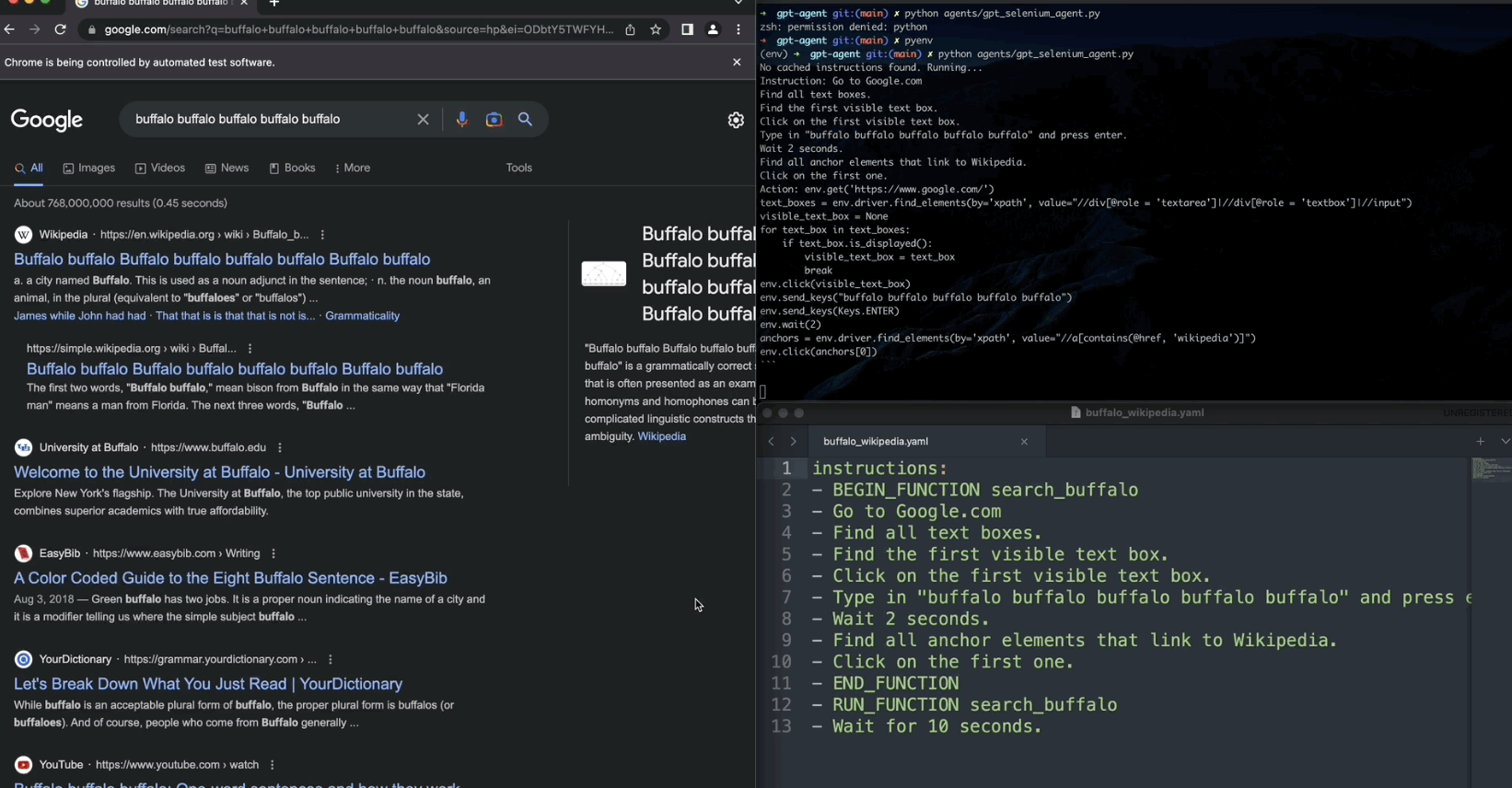The width and height of the screenshot is (1512, 788).
Task: Open Chrome side panel icon
Action: [687, 29]
